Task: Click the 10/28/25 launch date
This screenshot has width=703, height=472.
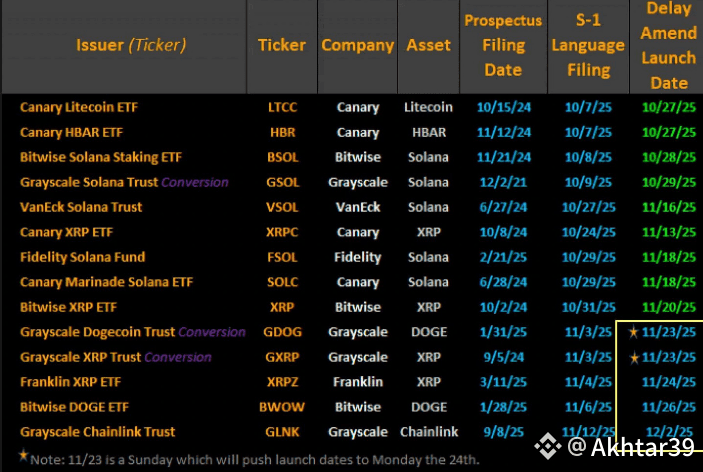Action: click(x=668, y=157)
